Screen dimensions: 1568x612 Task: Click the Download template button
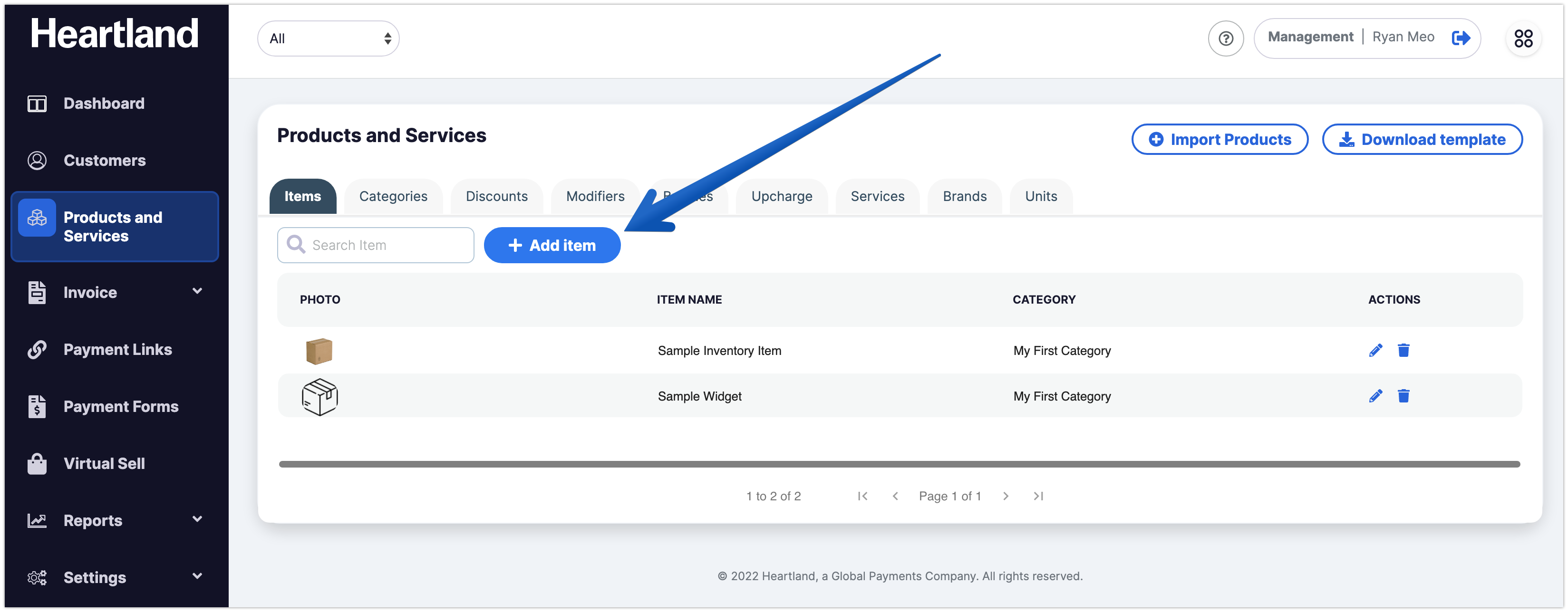pos(1422,139)
